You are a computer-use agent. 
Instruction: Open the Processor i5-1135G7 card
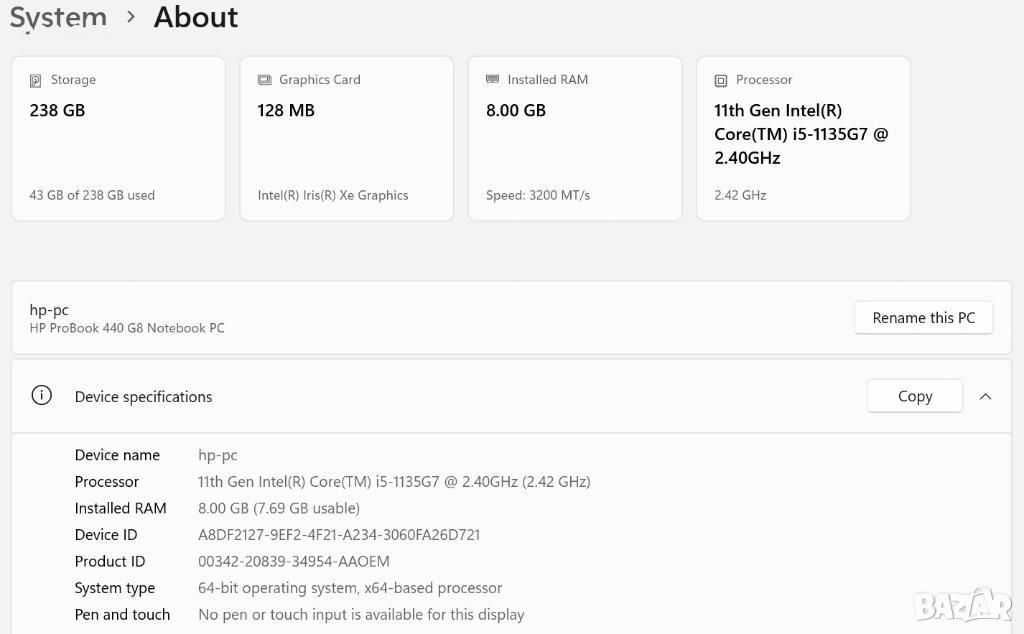click(x=802, y=138)
